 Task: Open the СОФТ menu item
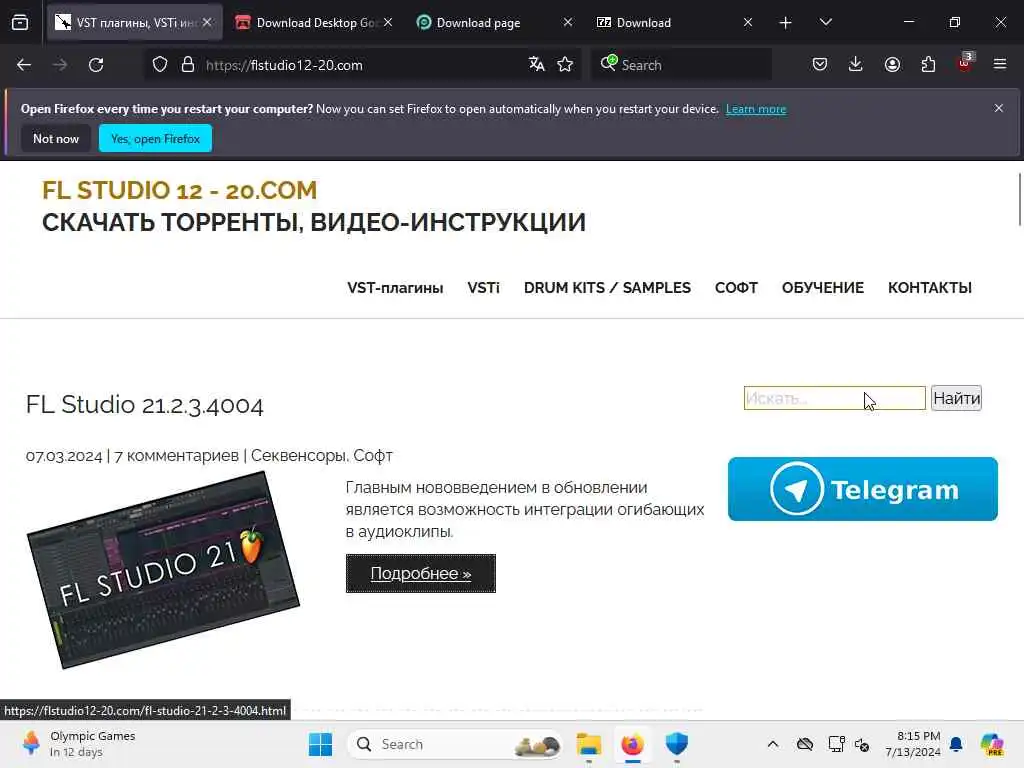click(736, 288)
